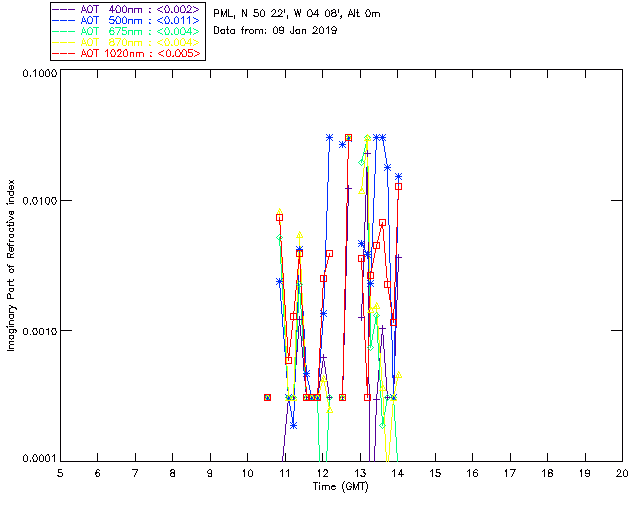Click the 0.0100 y-axis tick label

pos(39,201)
